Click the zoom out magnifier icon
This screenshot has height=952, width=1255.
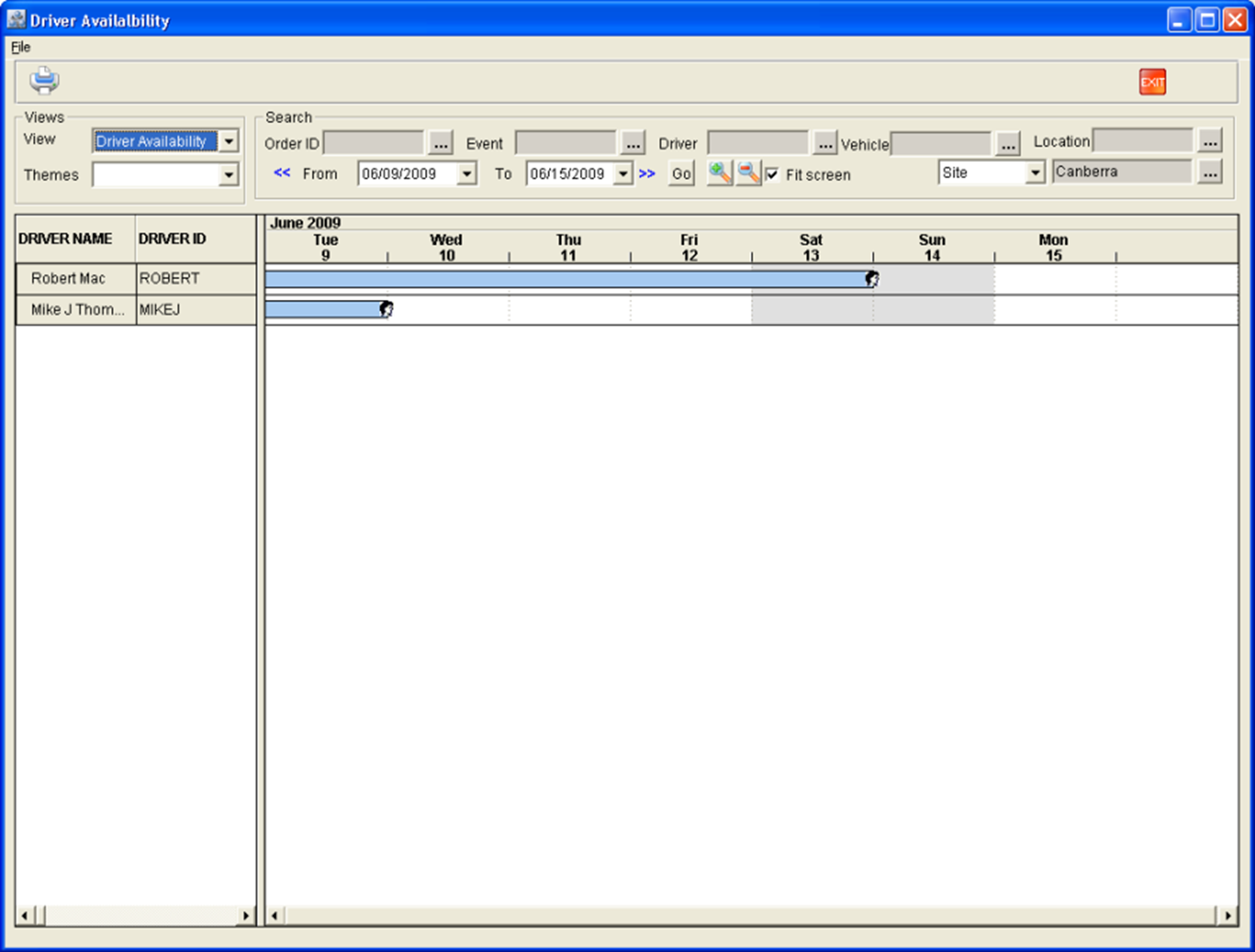pos(748,173)
